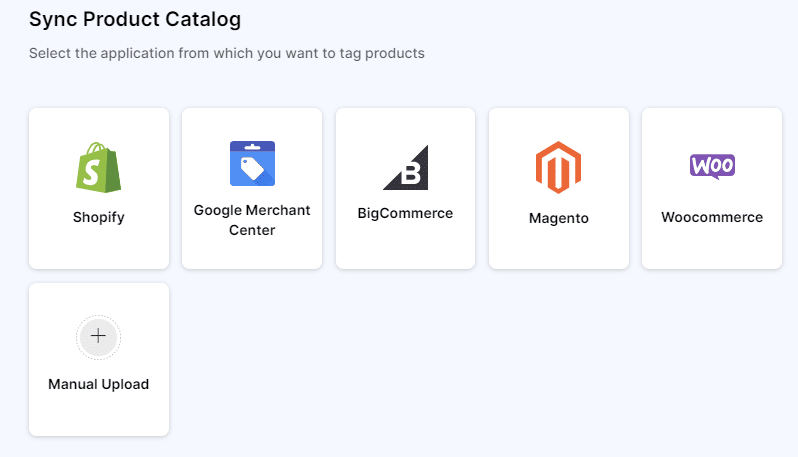Click the blue Google Merchant tag icon
This screenshot has height=457, width=798.
click(252, 163)
